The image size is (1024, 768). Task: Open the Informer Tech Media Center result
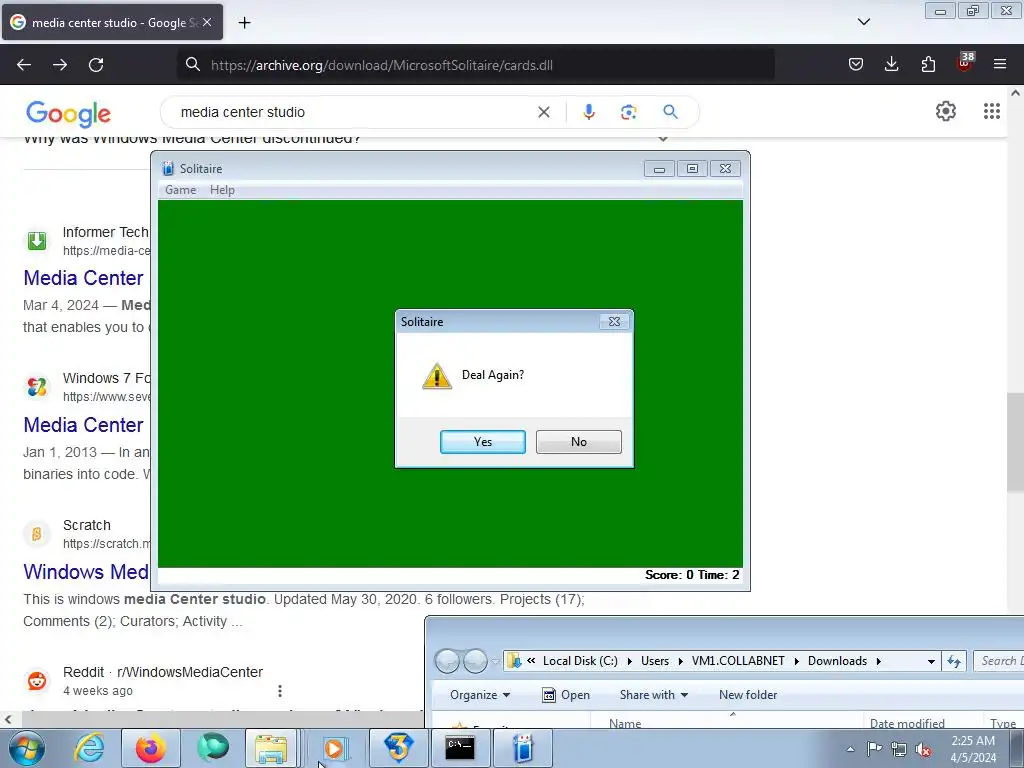point(84,278)
